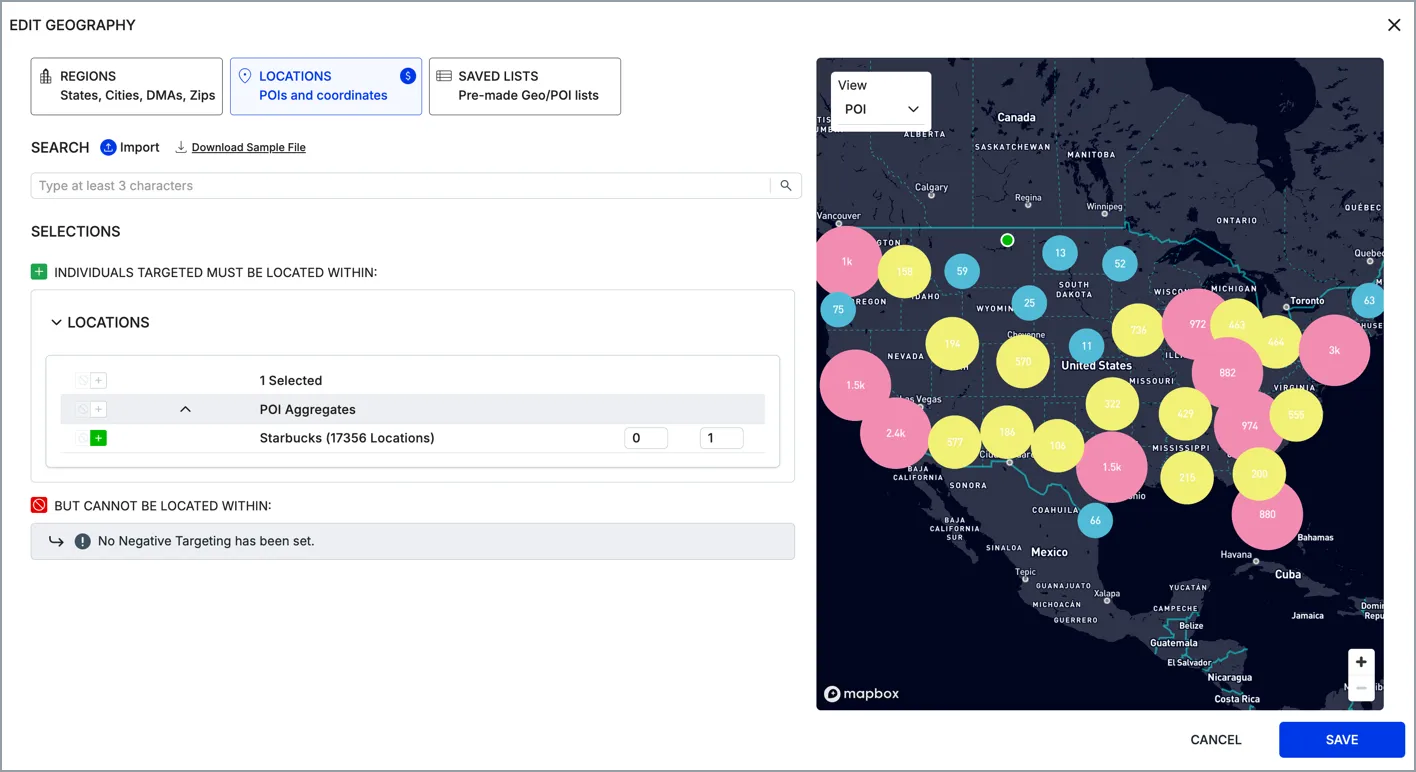
Task: Select the Locations tab
Action: point(326,86)
